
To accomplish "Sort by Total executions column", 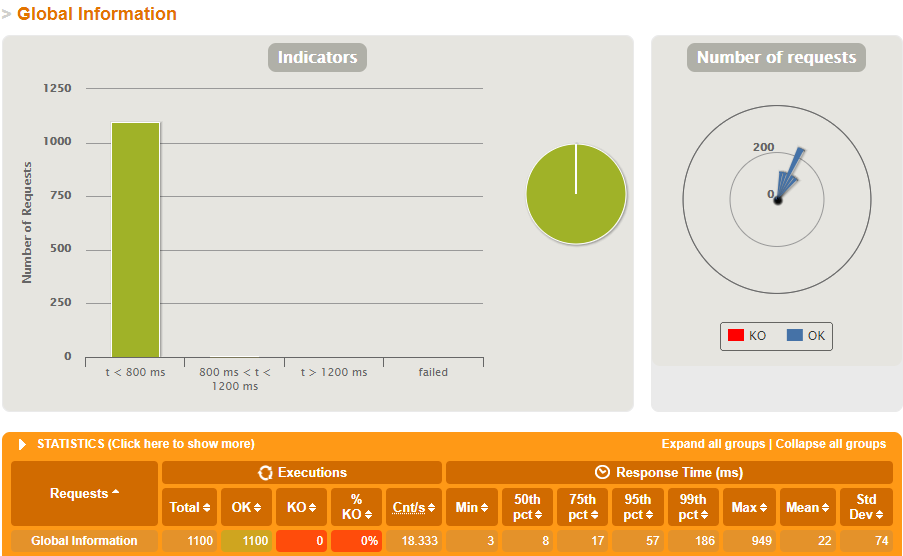I will click(x=189, y=507).
